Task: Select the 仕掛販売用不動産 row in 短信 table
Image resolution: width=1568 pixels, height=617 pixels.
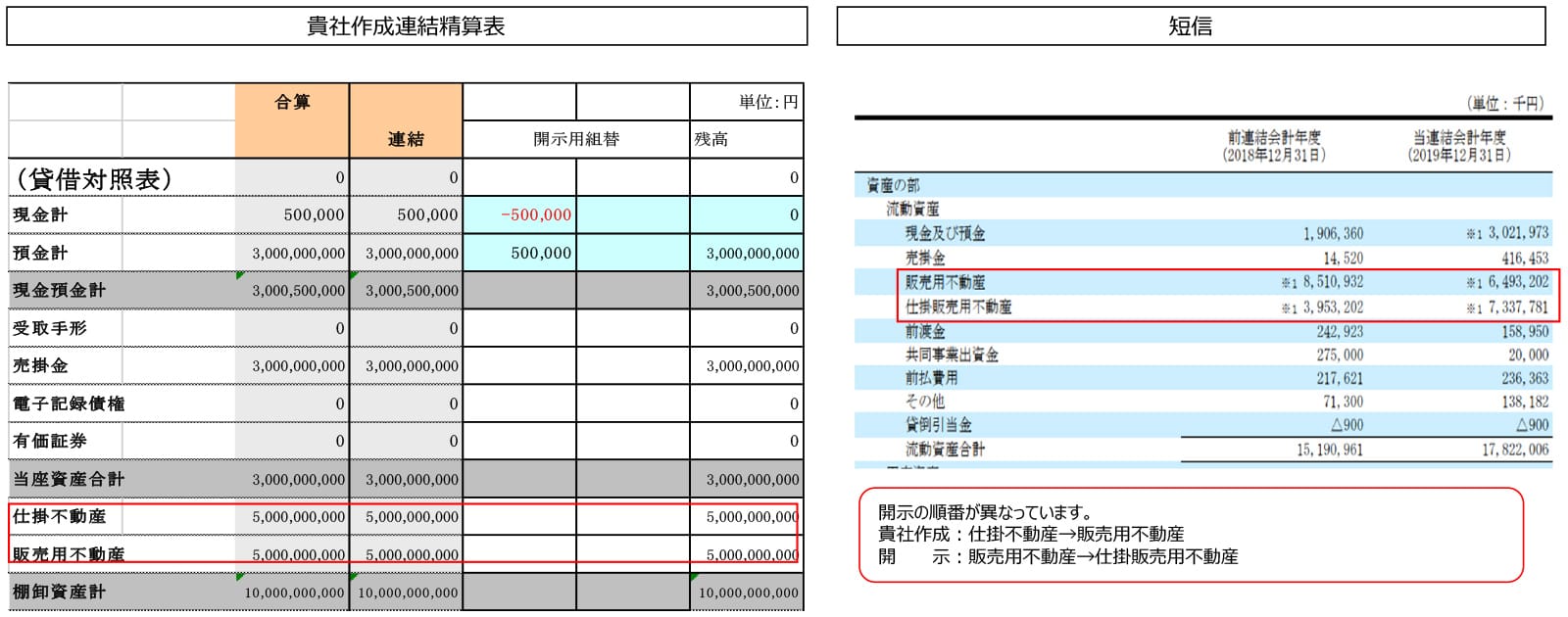Action: 958,307
